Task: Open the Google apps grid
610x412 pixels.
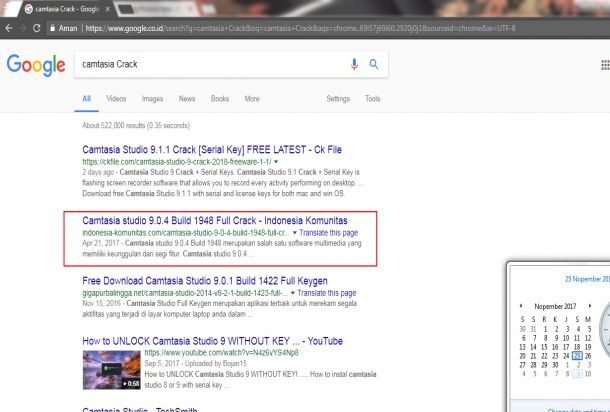Action: (605, 65)
